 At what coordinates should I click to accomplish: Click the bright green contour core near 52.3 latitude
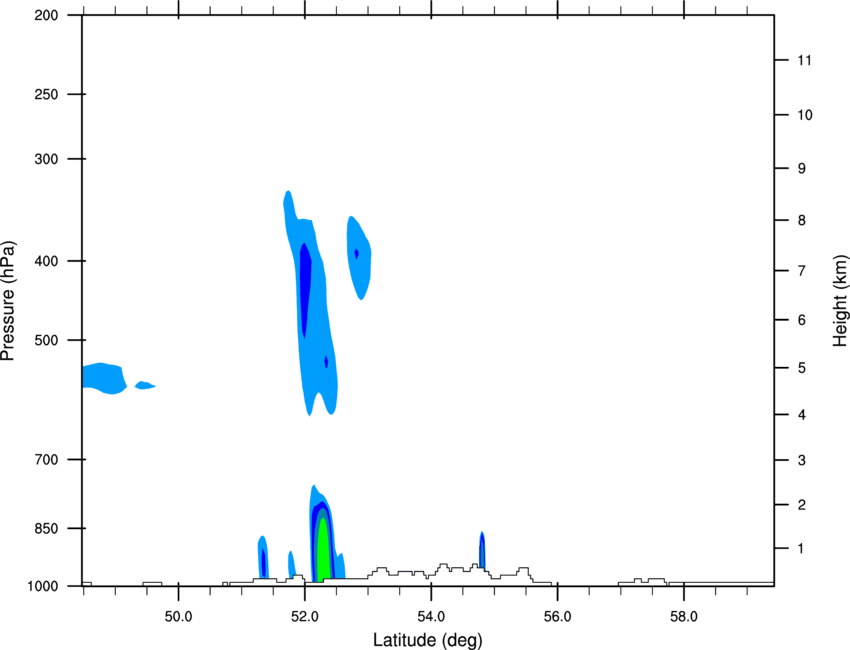323,550
